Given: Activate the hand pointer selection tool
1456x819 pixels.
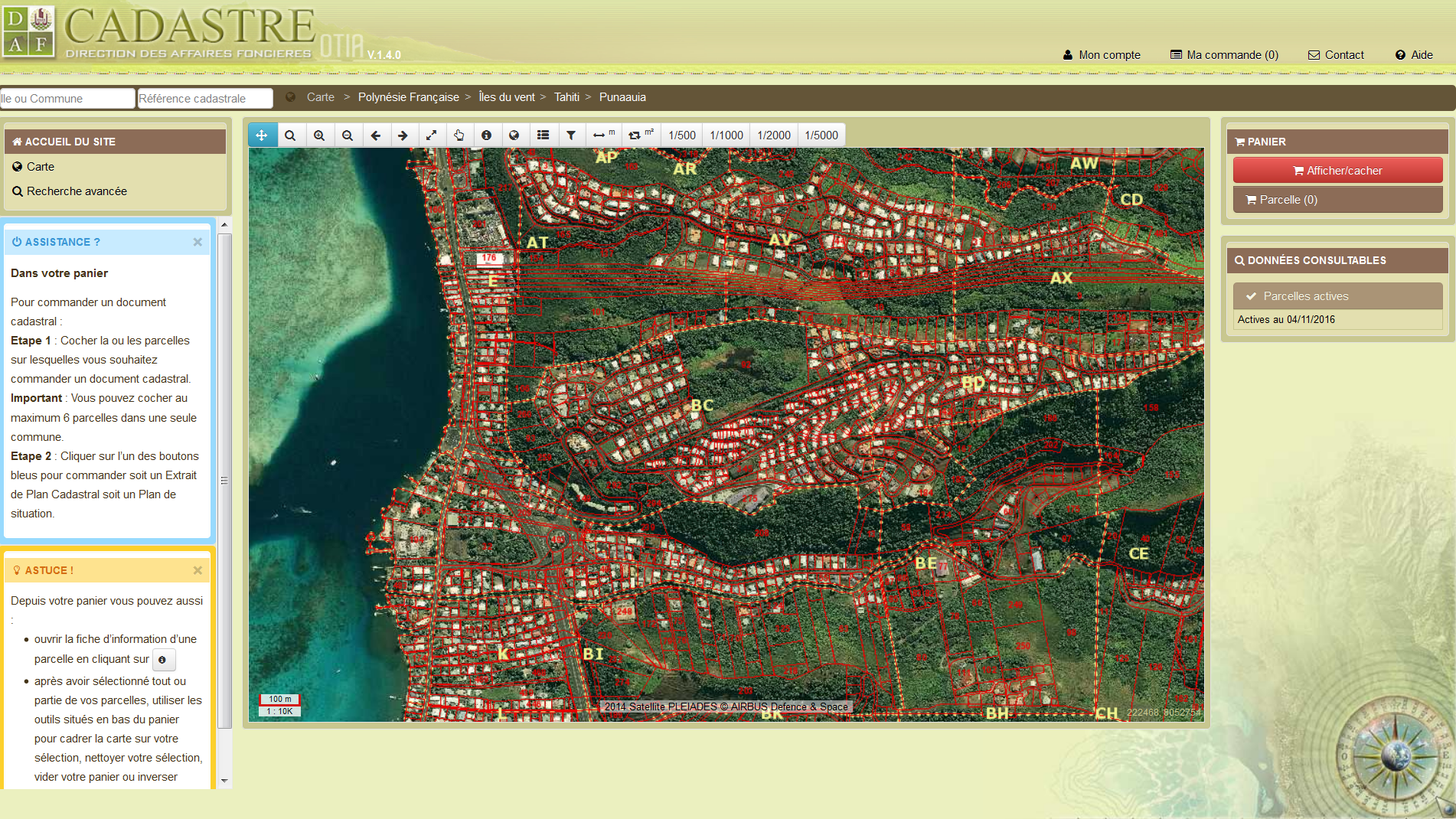Looking at the screenshot, I should click(x=459, y=135).
